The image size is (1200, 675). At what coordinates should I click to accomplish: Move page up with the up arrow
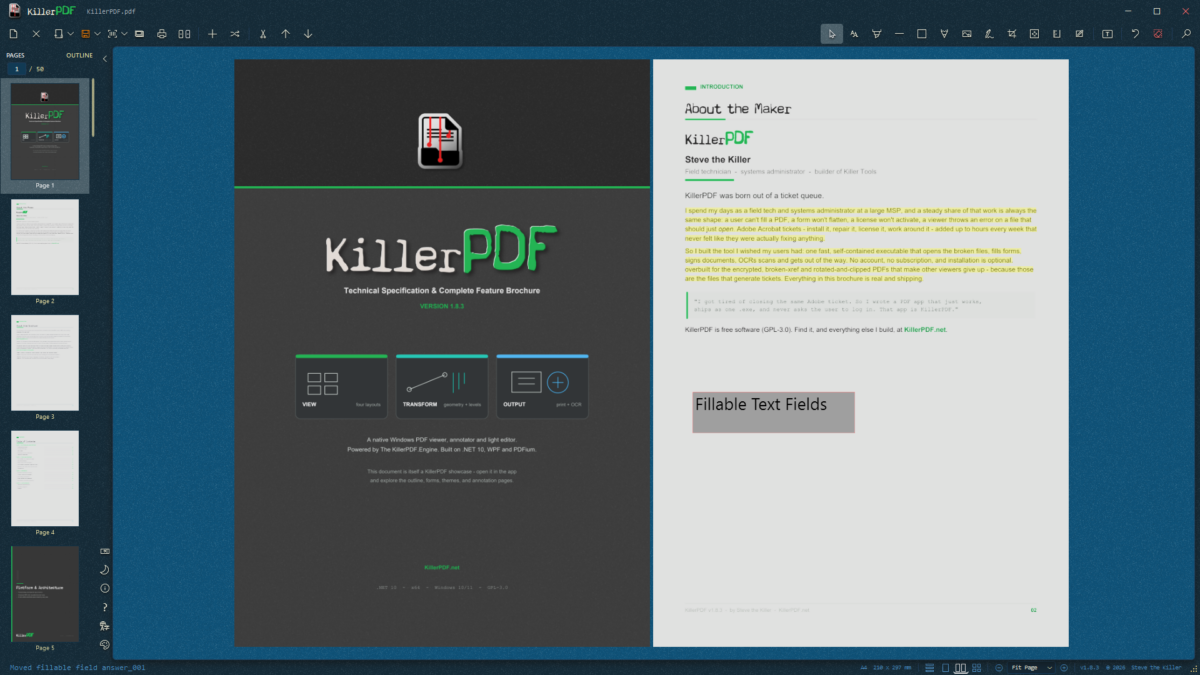(x=286, y=34)
